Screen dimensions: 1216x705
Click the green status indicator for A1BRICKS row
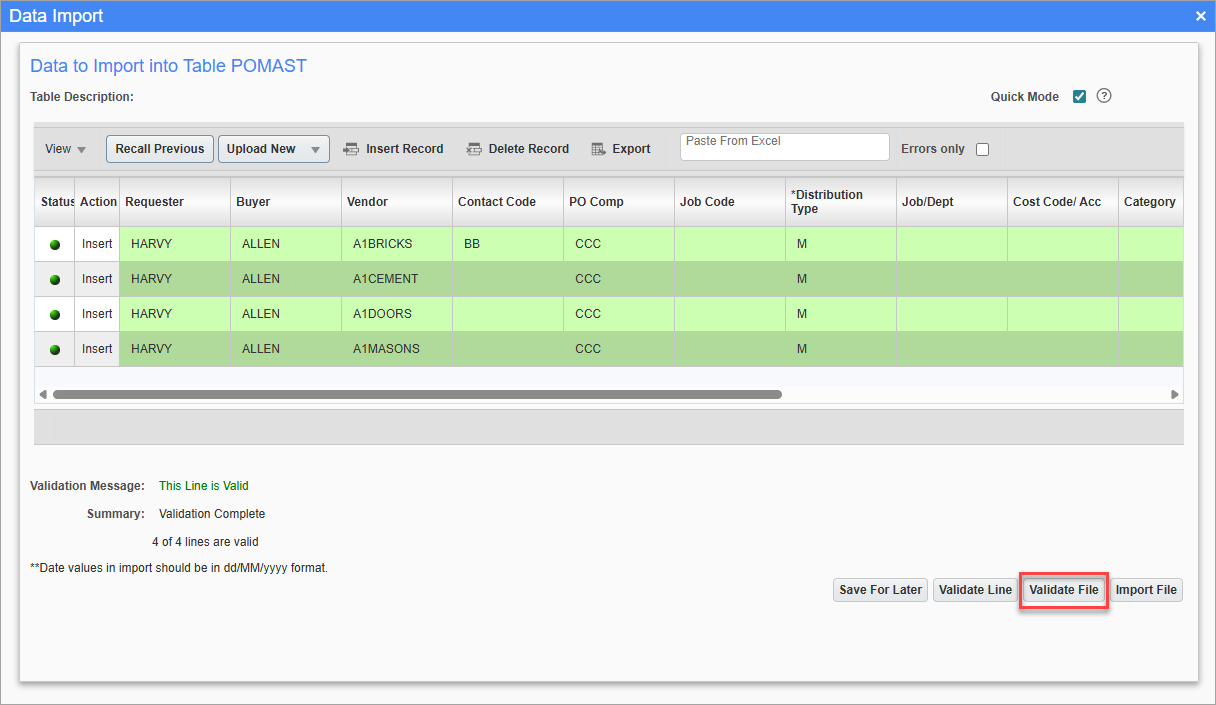tap(55, 243)
